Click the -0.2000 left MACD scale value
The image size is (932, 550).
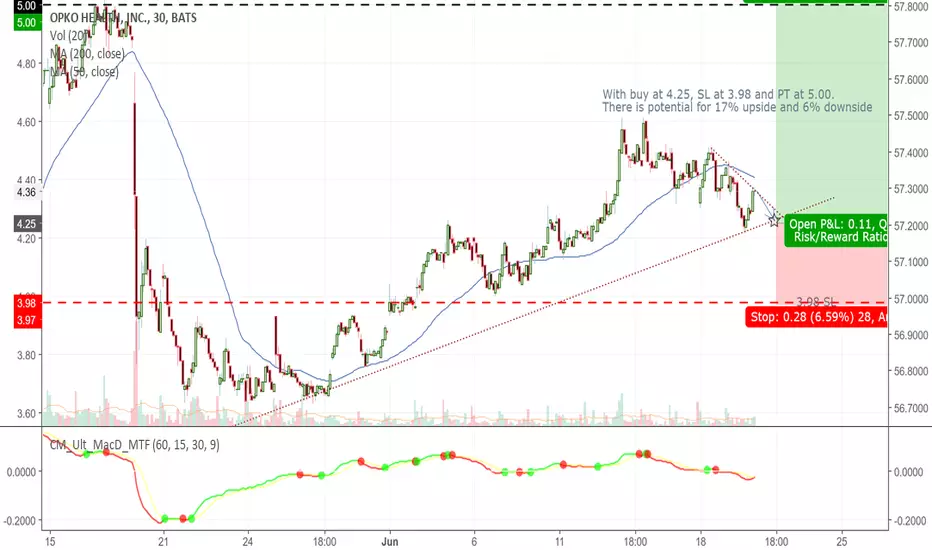tap(20, 521)
